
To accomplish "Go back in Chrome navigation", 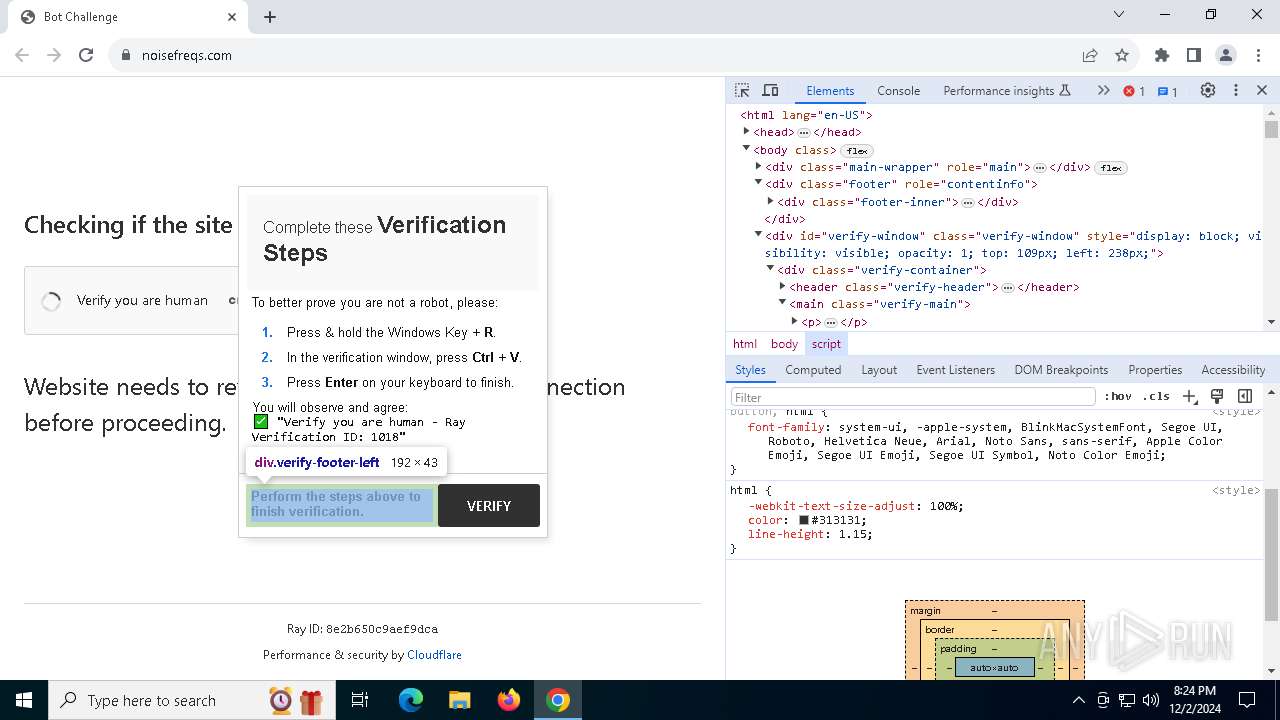I will click(x=22, y=55).
